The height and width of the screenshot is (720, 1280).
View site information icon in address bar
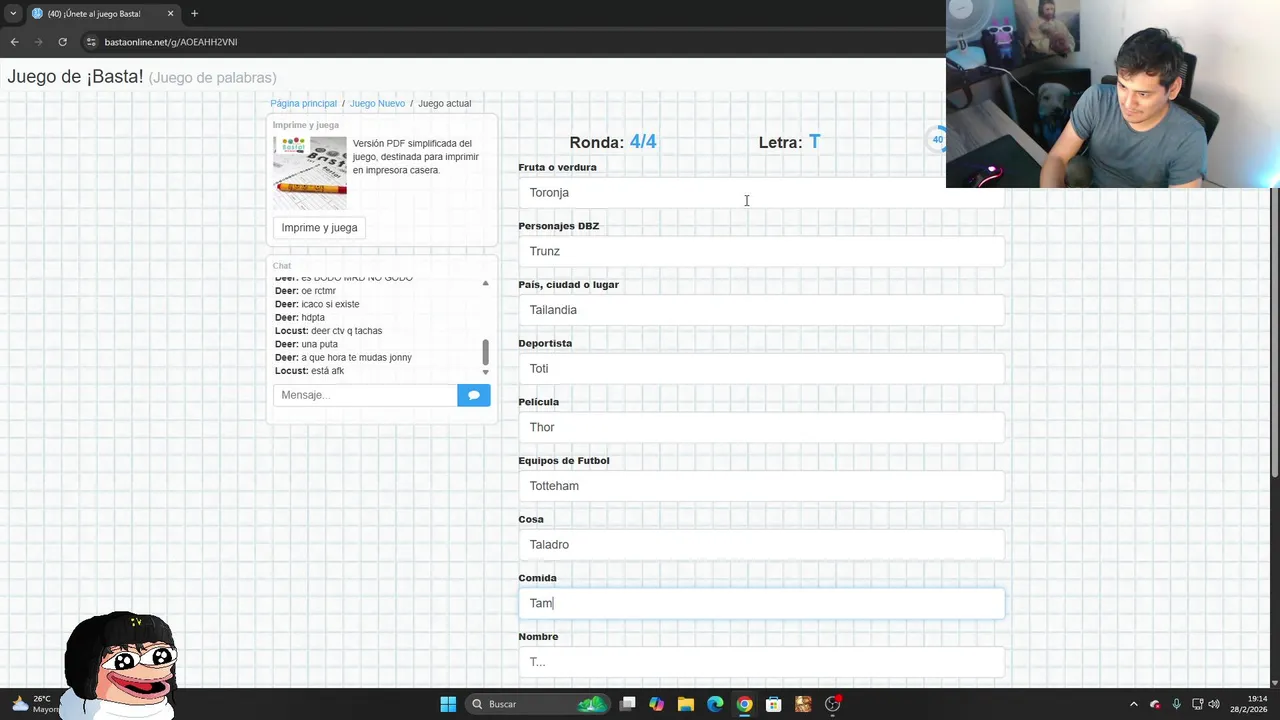click(91, 42)
